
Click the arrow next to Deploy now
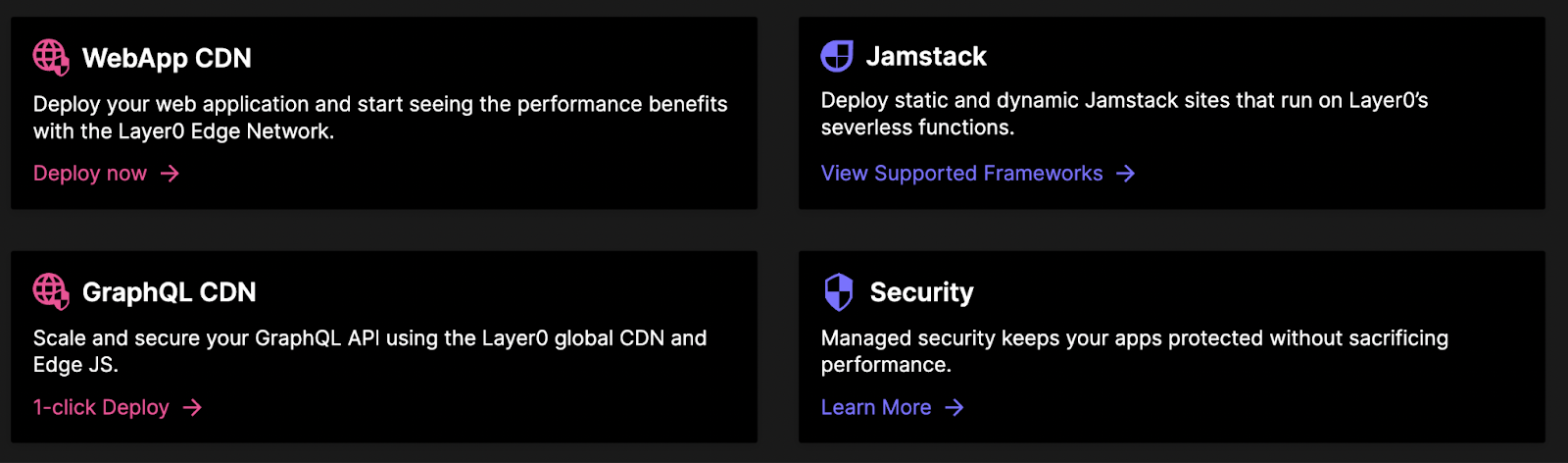171,174
